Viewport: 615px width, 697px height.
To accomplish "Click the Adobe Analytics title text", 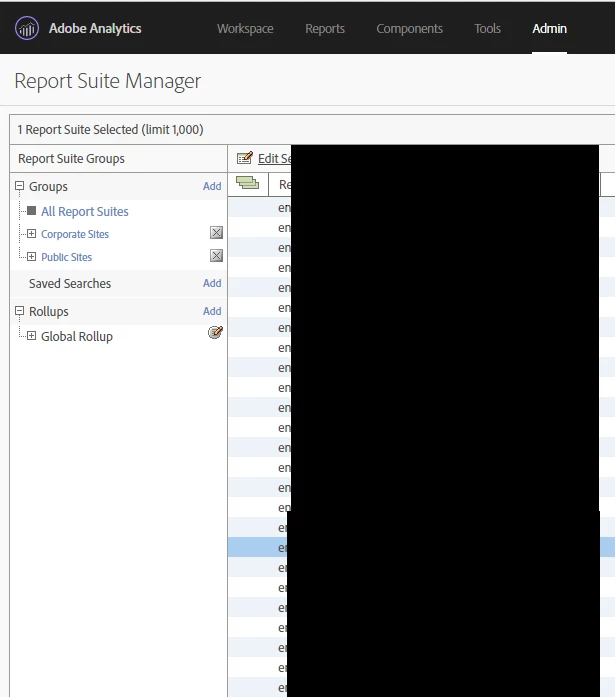I will (95, 28).
